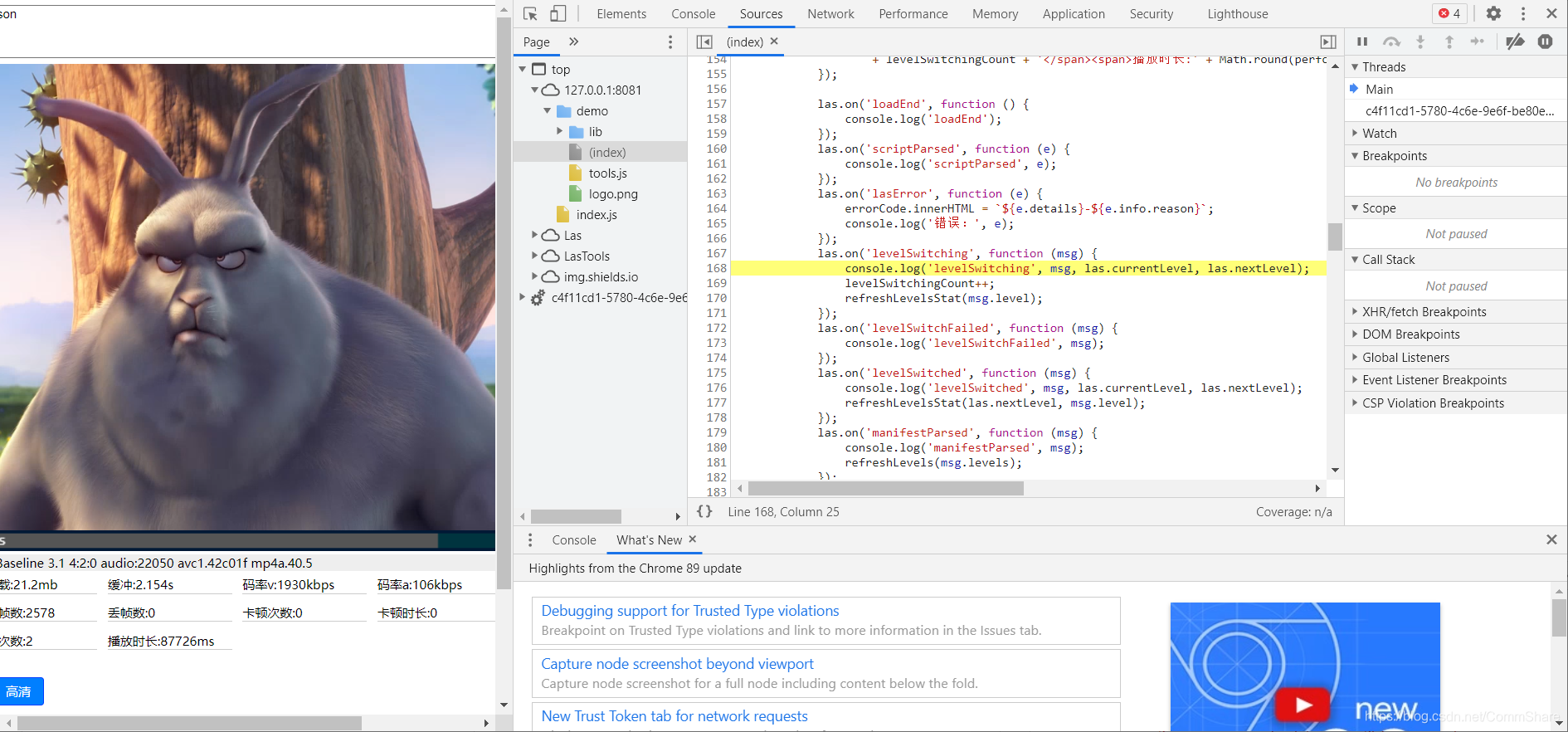Open tools.js in the navigator
Viewport: 1568px width, 732px height.
[x=607, y=173]
